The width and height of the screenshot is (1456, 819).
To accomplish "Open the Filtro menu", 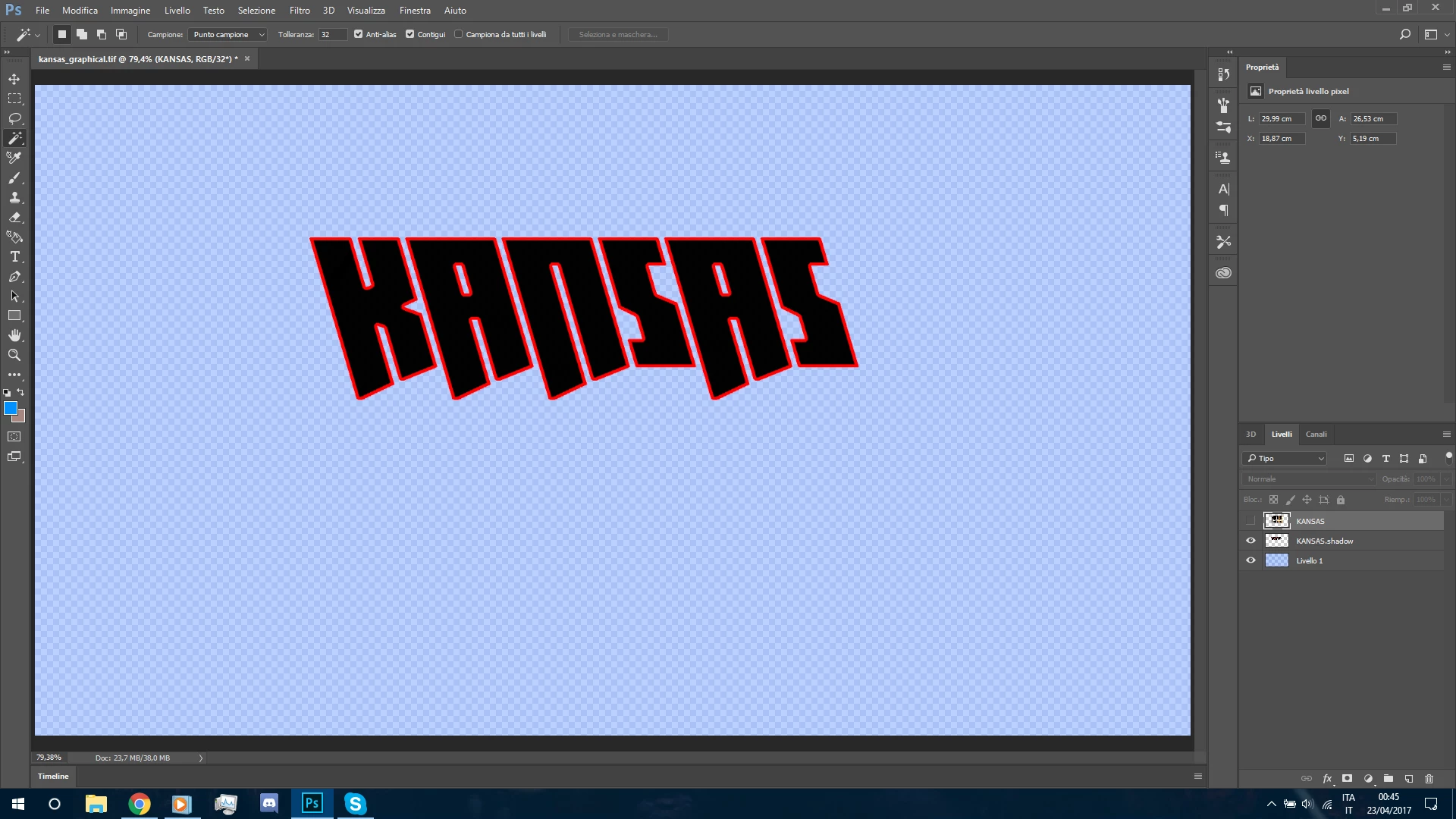I will click(299, 11).
